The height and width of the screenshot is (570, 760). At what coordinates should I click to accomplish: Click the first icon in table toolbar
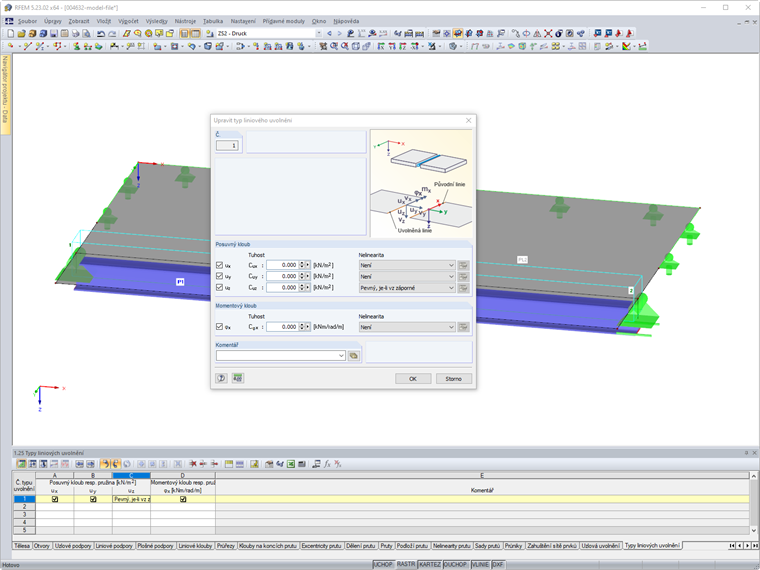click(21, 464)
